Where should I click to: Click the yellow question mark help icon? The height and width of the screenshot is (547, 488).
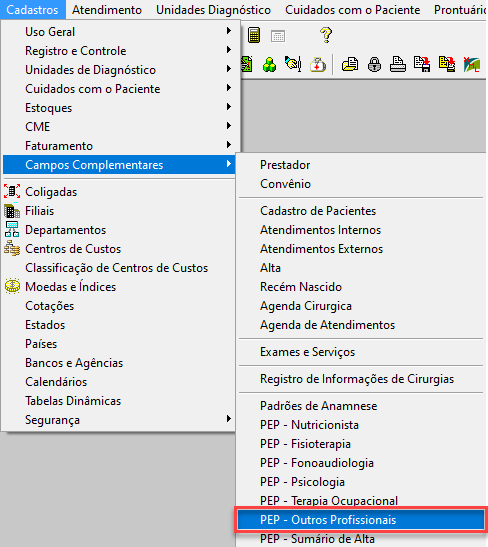(x=326, y=35)
